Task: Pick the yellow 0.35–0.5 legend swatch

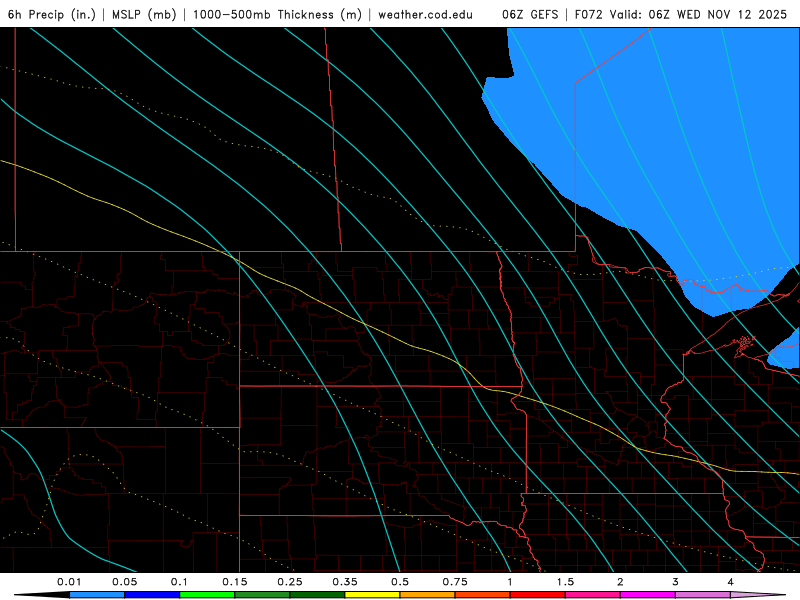Action: (x=372, y=595)
